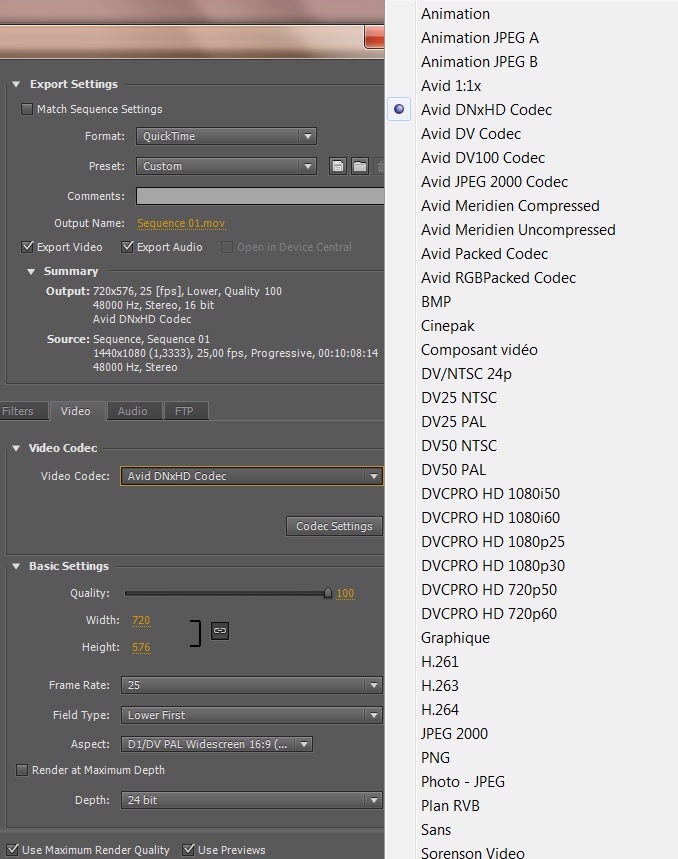
Task: Select Composant vidéo codec
Action: (x=479, y=350)
